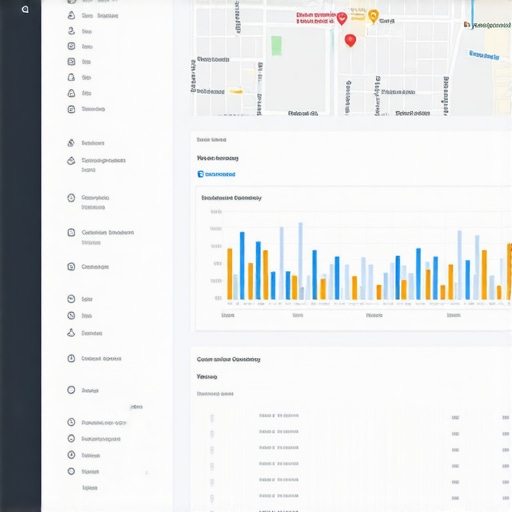The height and width of the screenshot is (512, 512).
Task: Click the small blue icon beside the blue link
Action: (x=200, y=174)
